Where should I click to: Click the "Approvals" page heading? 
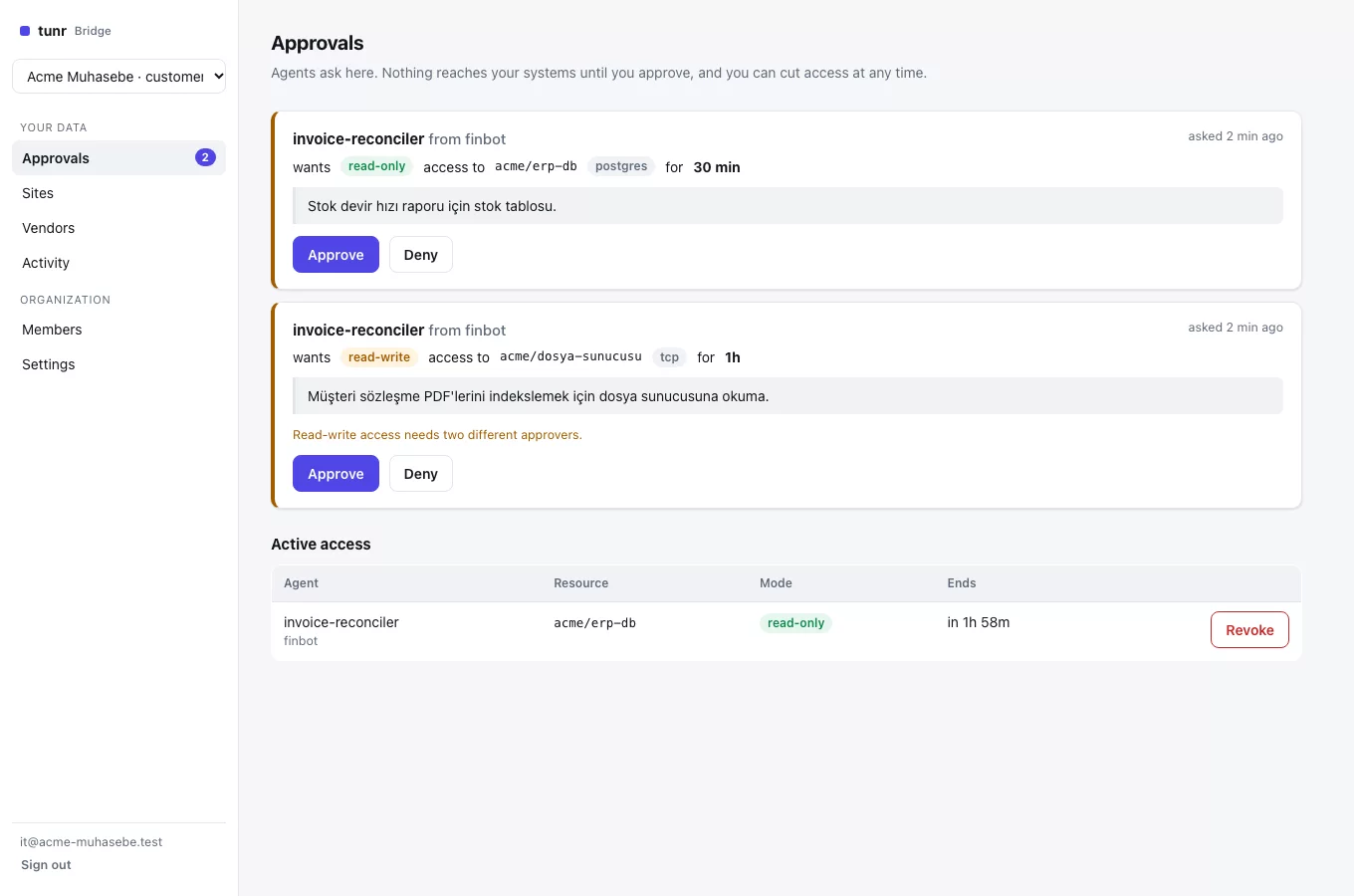tap(318, 43)
